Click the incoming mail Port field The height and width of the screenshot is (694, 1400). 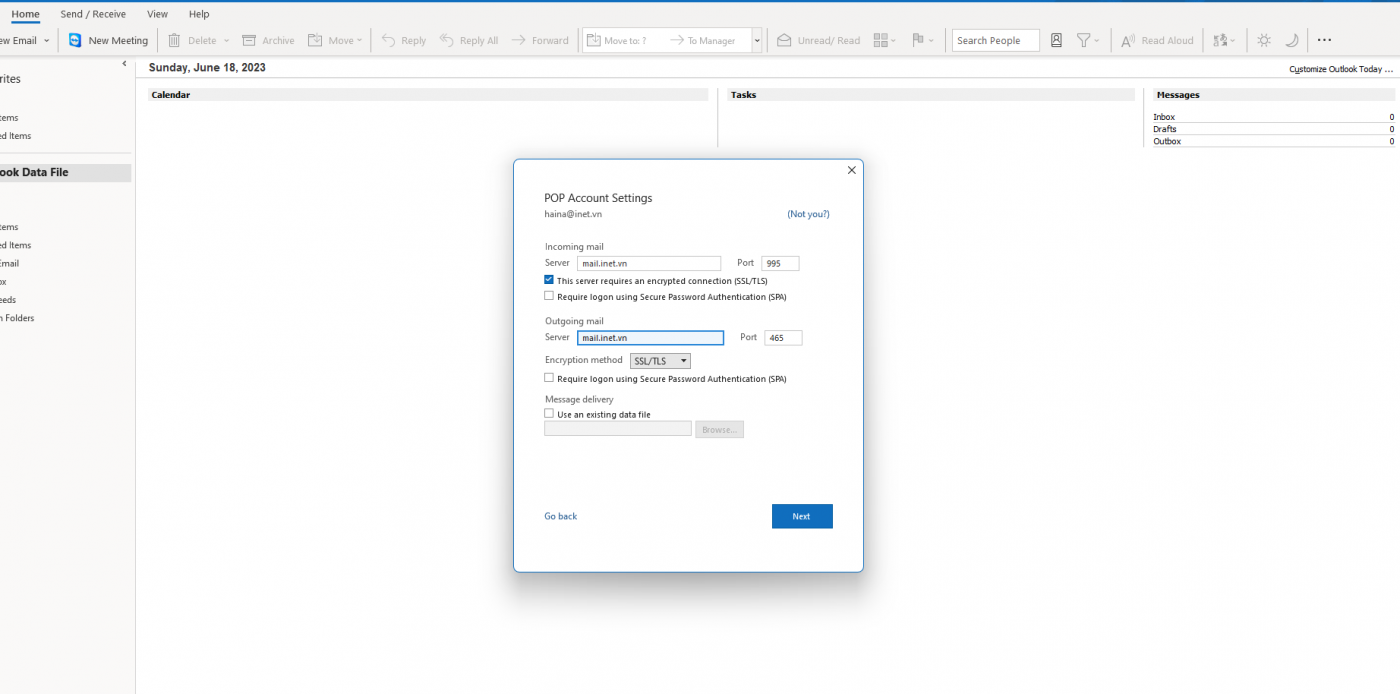[780, 264]
